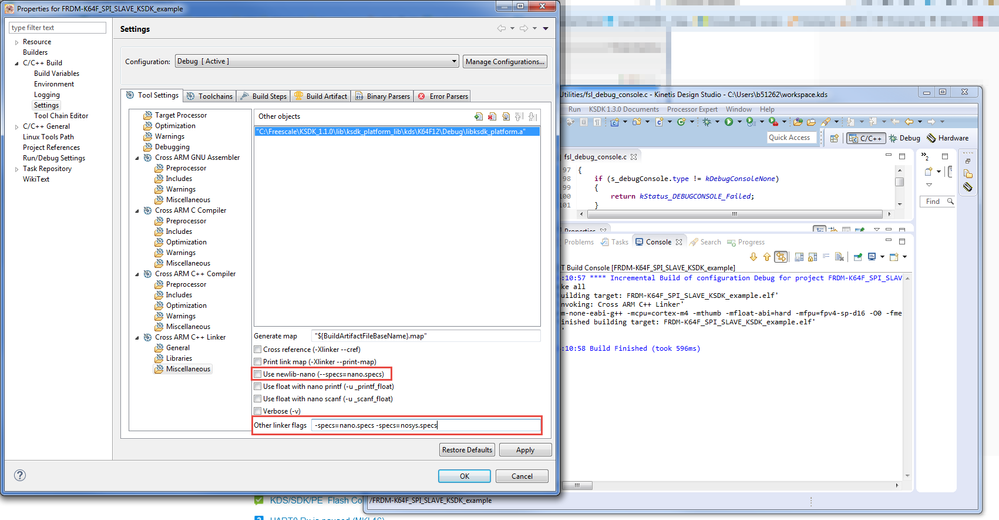Select the C/C++ perspective button
The height and width of the screenshot is (520, 999).
pyautogui.click(x=865, y=138)
